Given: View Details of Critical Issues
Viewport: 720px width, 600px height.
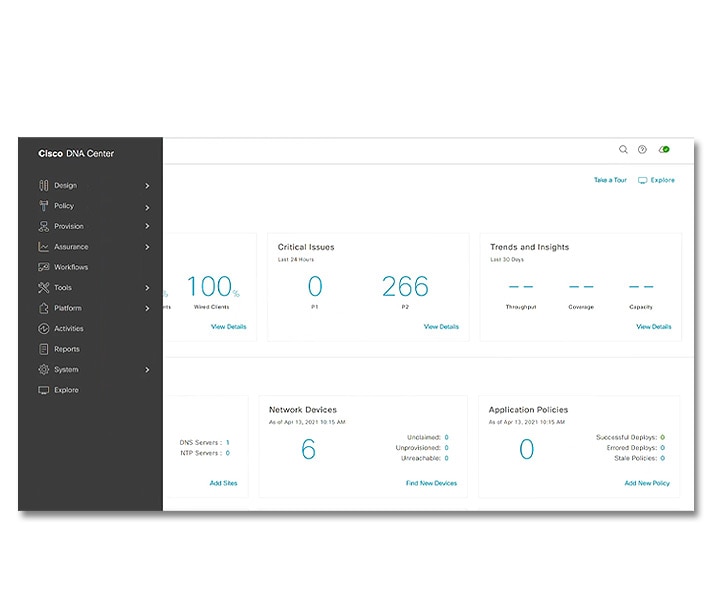Looking at the screenshot, I should click(x=441, y=327).
